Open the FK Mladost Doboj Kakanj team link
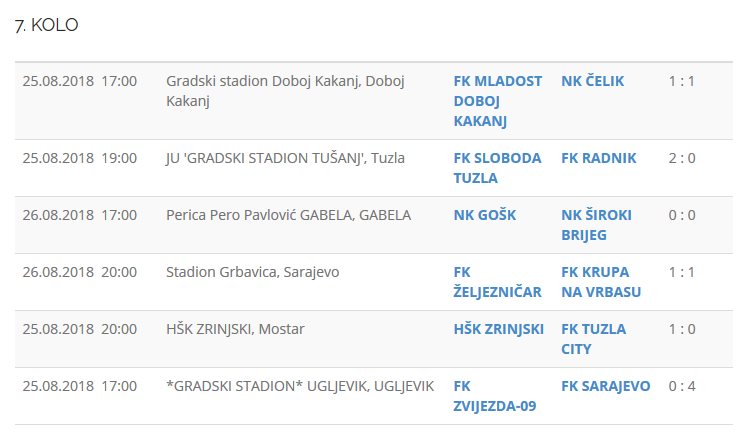 497,101
